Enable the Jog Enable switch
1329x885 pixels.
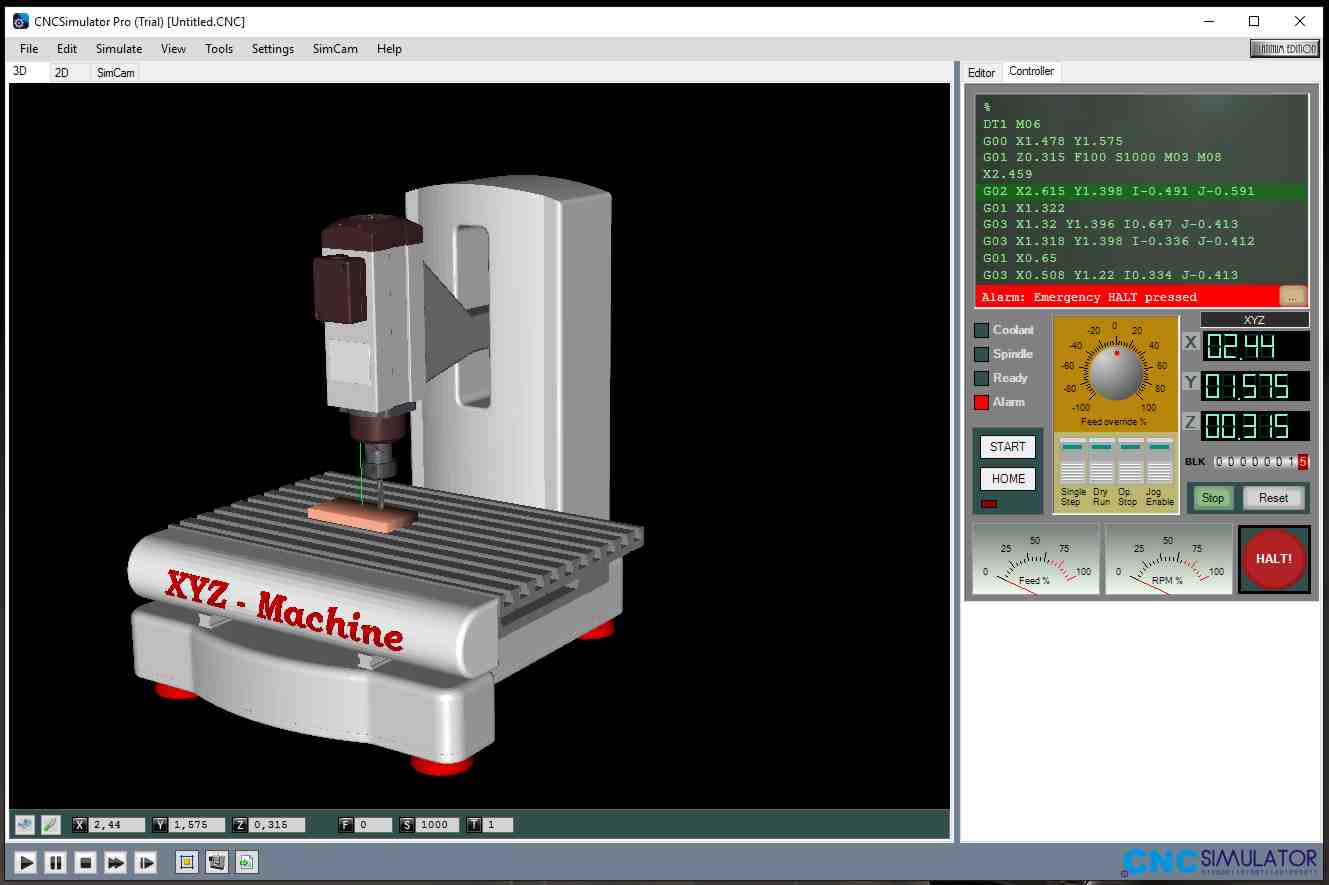click(1160, 462)
